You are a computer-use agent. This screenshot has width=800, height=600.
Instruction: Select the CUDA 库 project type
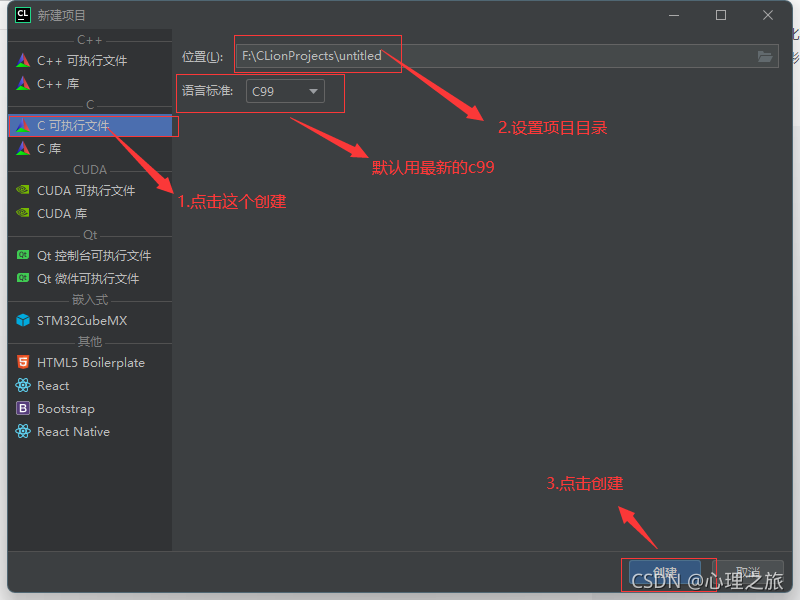click(90, 213)
